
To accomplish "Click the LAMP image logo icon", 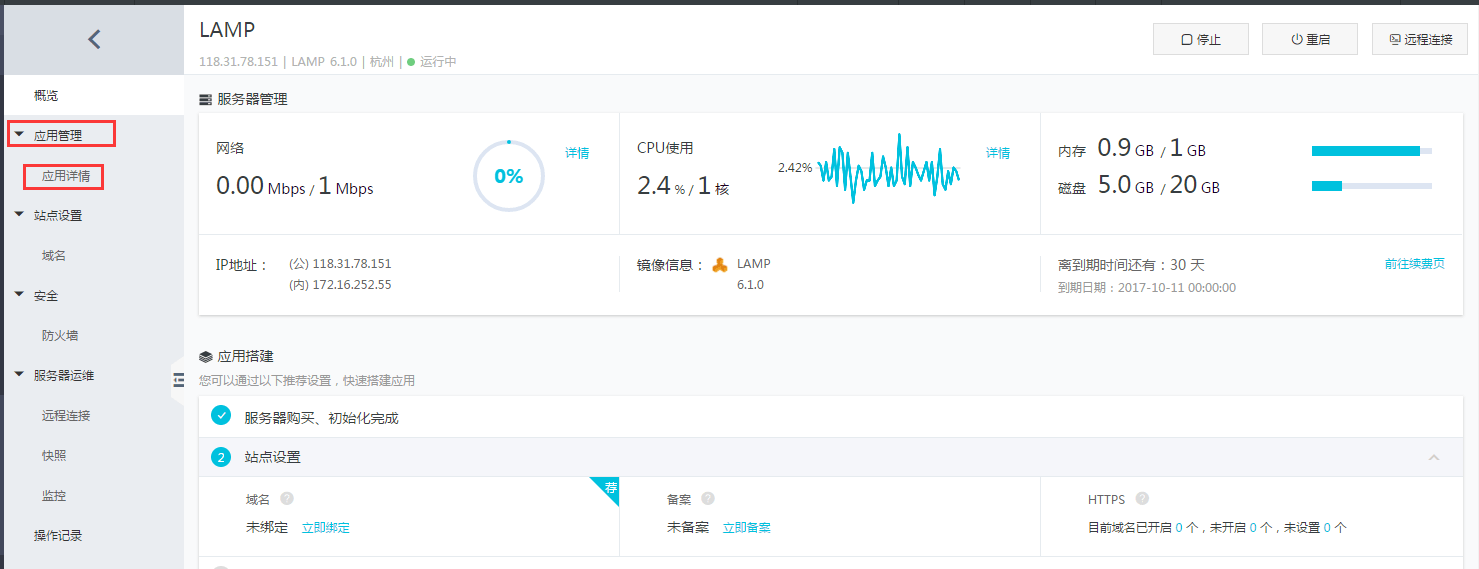I will click(720, 265).
